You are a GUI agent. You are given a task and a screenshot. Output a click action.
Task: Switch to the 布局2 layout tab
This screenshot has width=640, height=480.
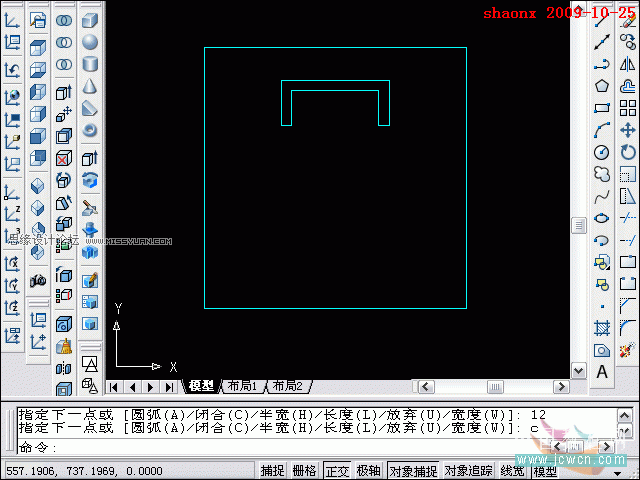tap(288, 386)
